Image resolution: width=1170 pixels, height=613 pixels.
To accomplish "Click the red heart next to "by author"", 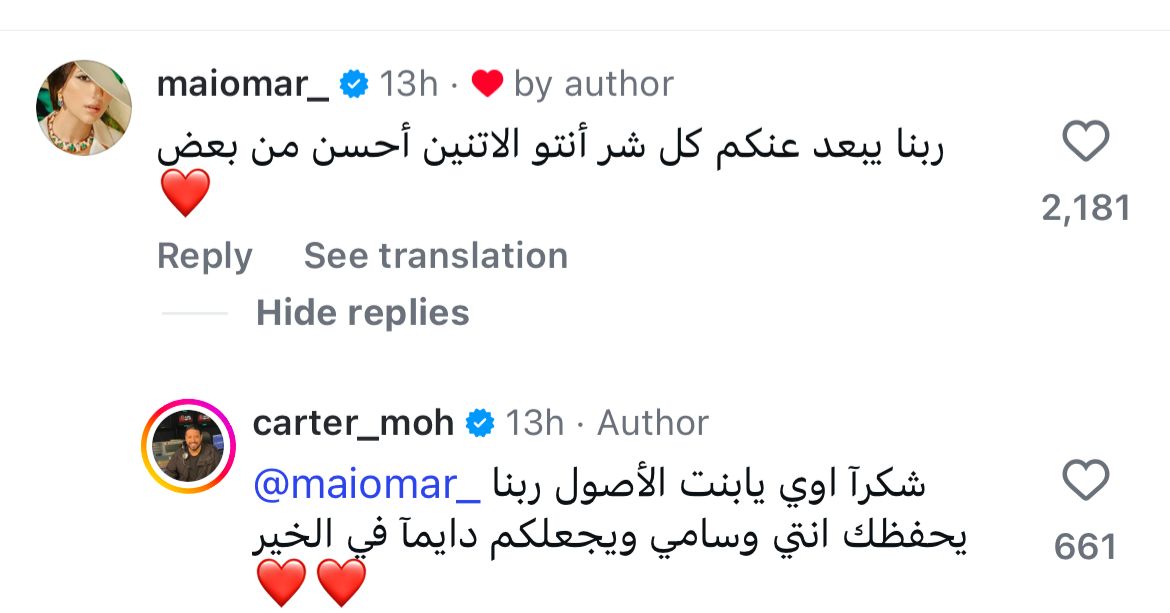I will (x=487, y=85).
